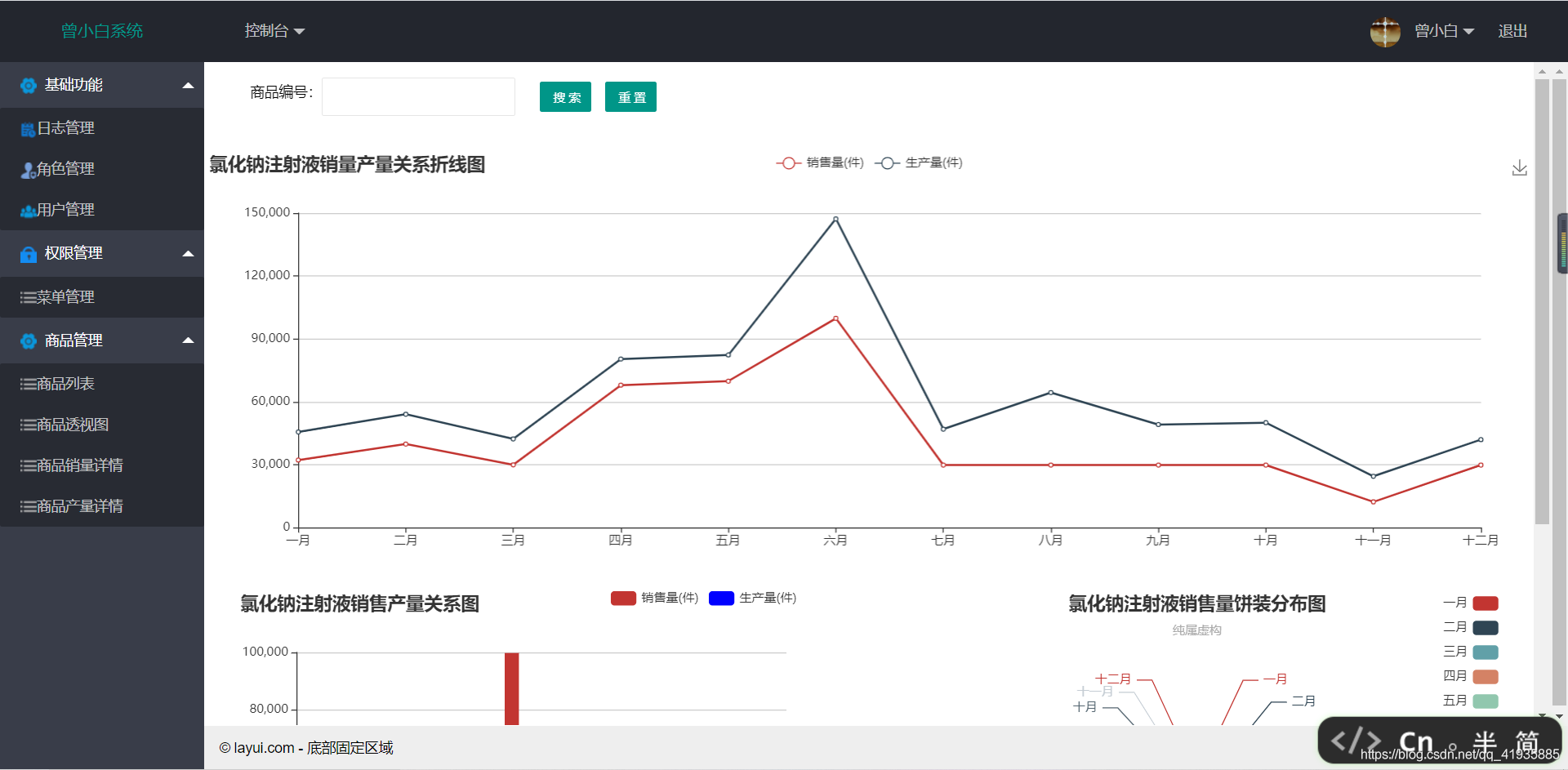Open 商品透视图 menu item
This screenshot has width=1568, height=770.
(102, 425)
